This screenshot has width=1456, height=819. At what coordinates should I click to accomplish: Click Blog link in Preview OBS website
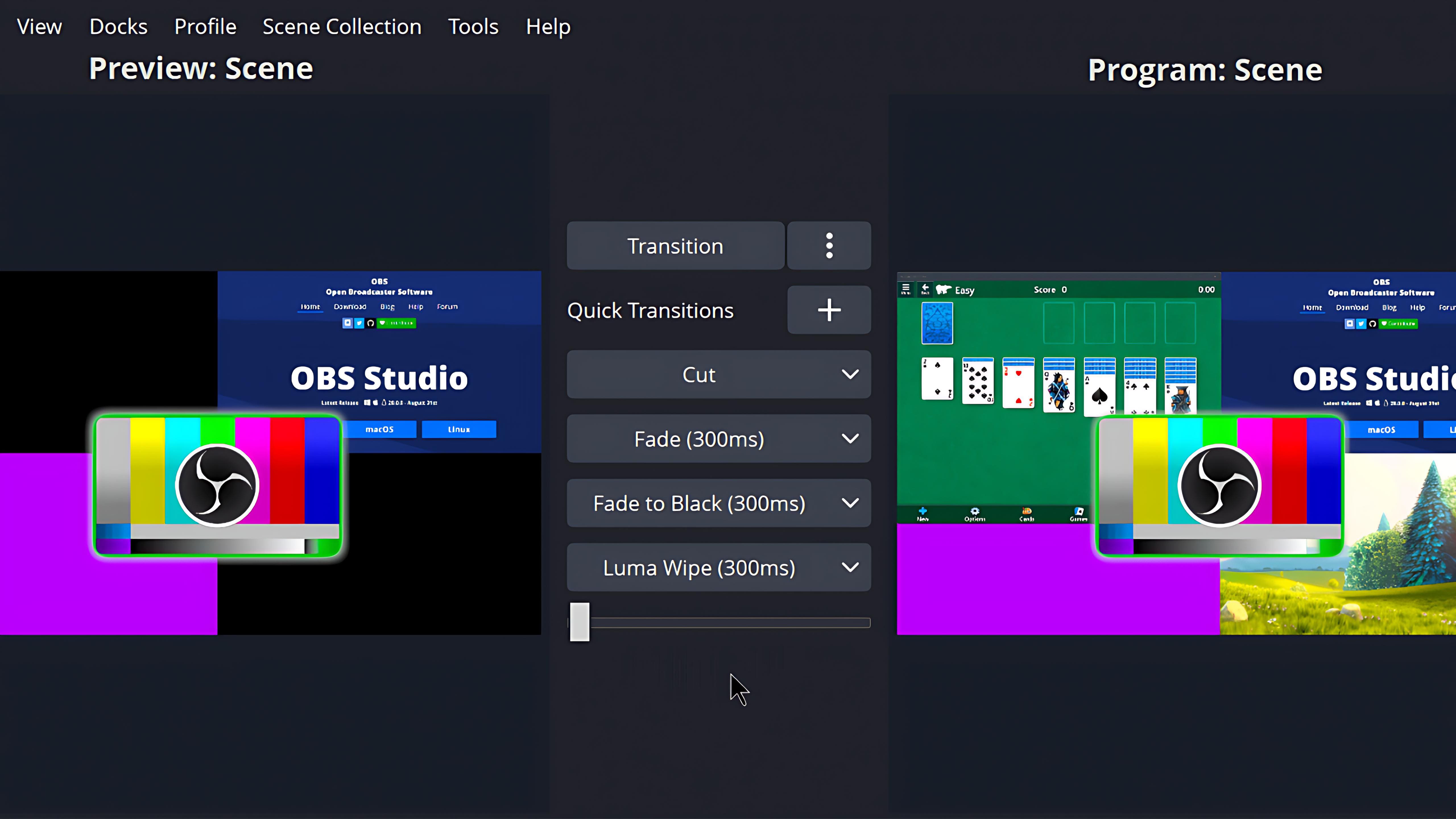[387, 307]
